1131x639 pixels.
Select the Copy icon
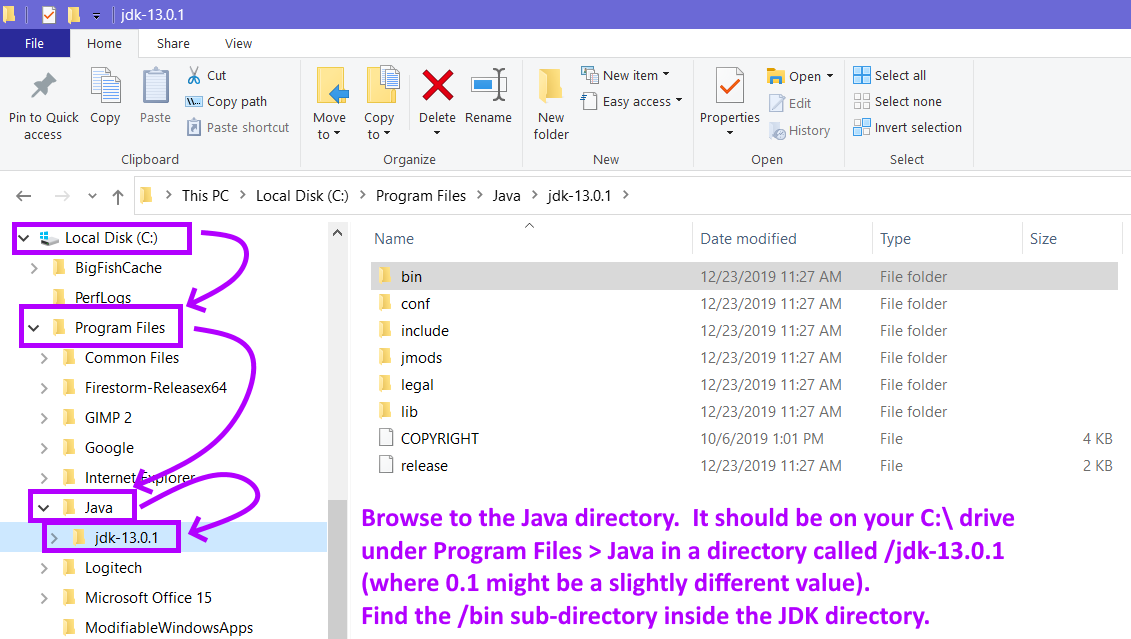pyautogui.click(x=105, y=97)
